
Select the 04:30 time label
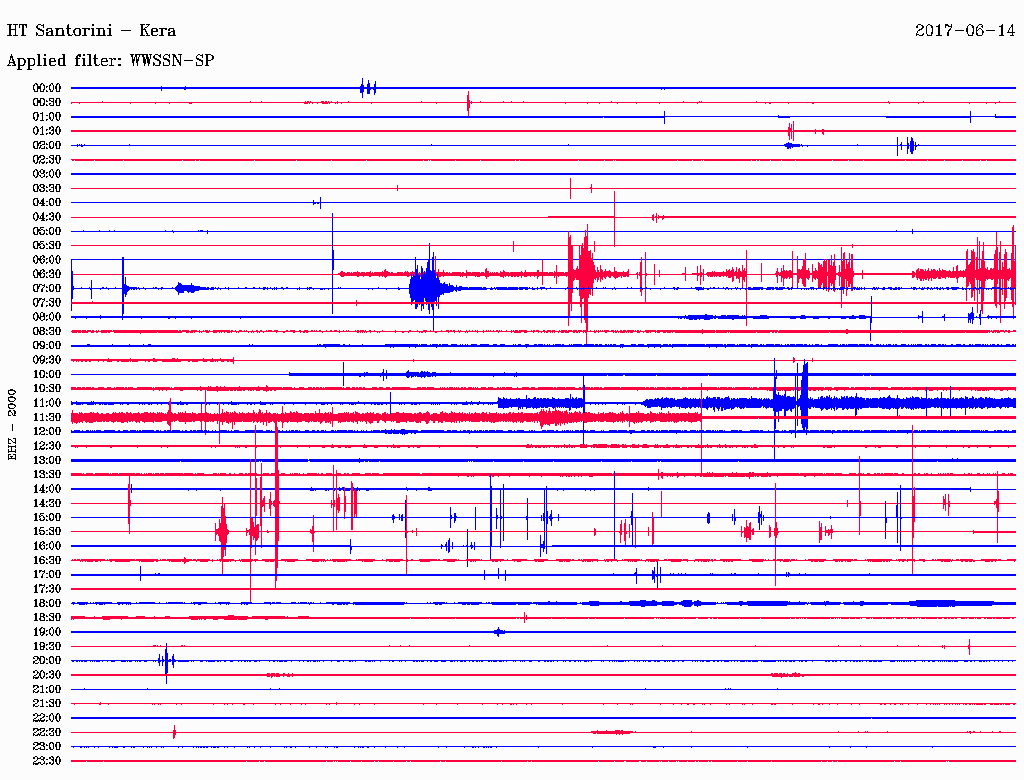pos(47,217)
